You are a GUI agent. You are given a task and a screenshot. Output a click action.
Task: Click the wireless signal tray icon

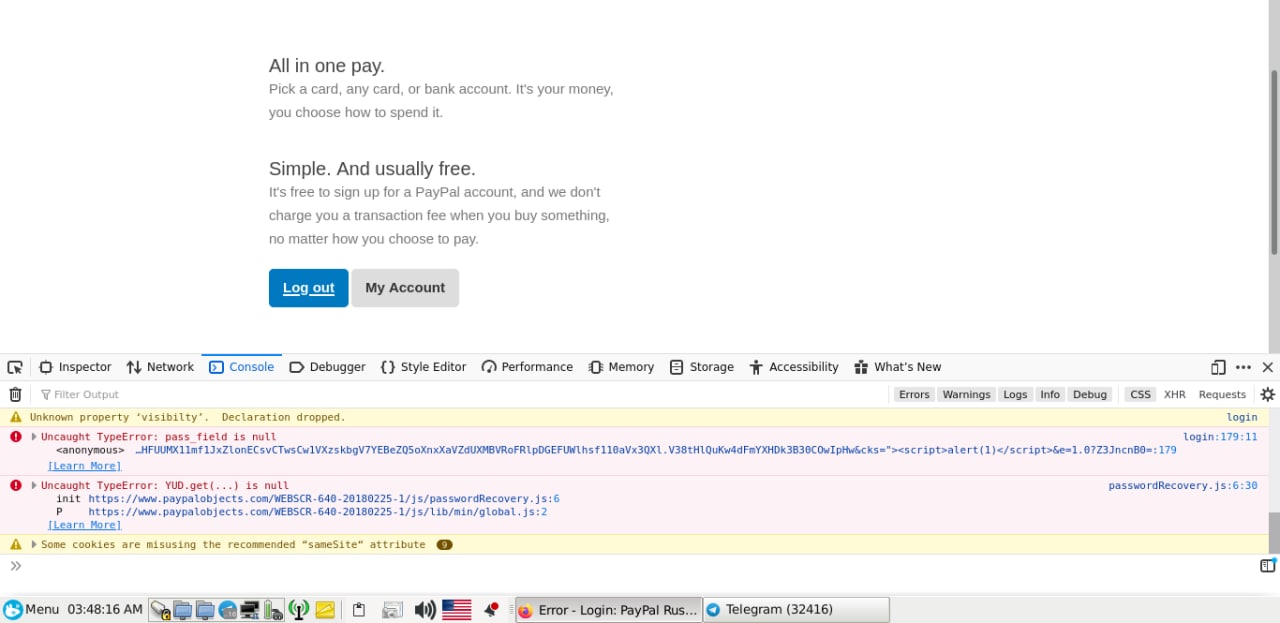coord(298,609)
